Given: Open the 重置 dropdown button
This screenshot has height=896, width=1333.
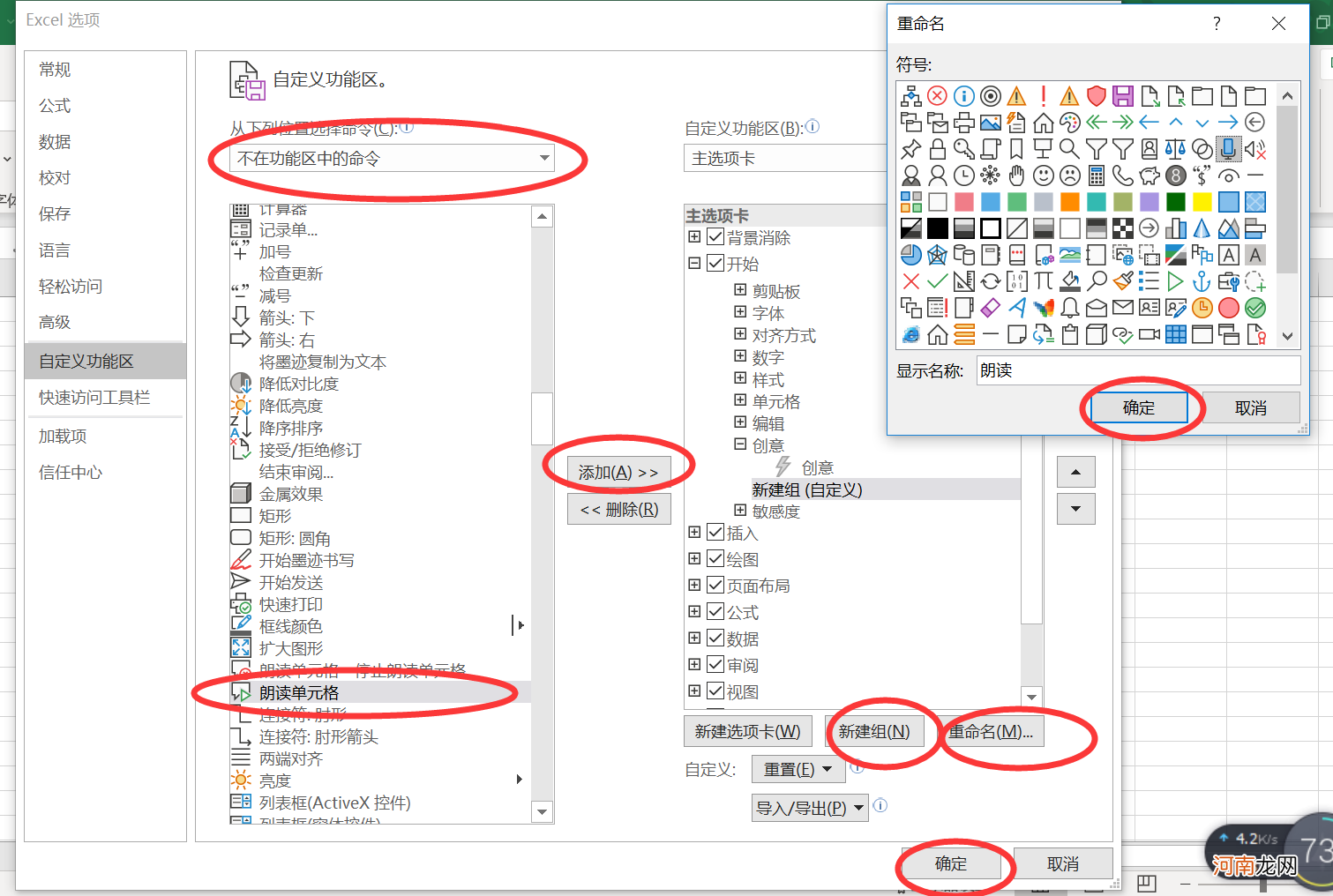Looking at the screenshot, I should 798,770.
